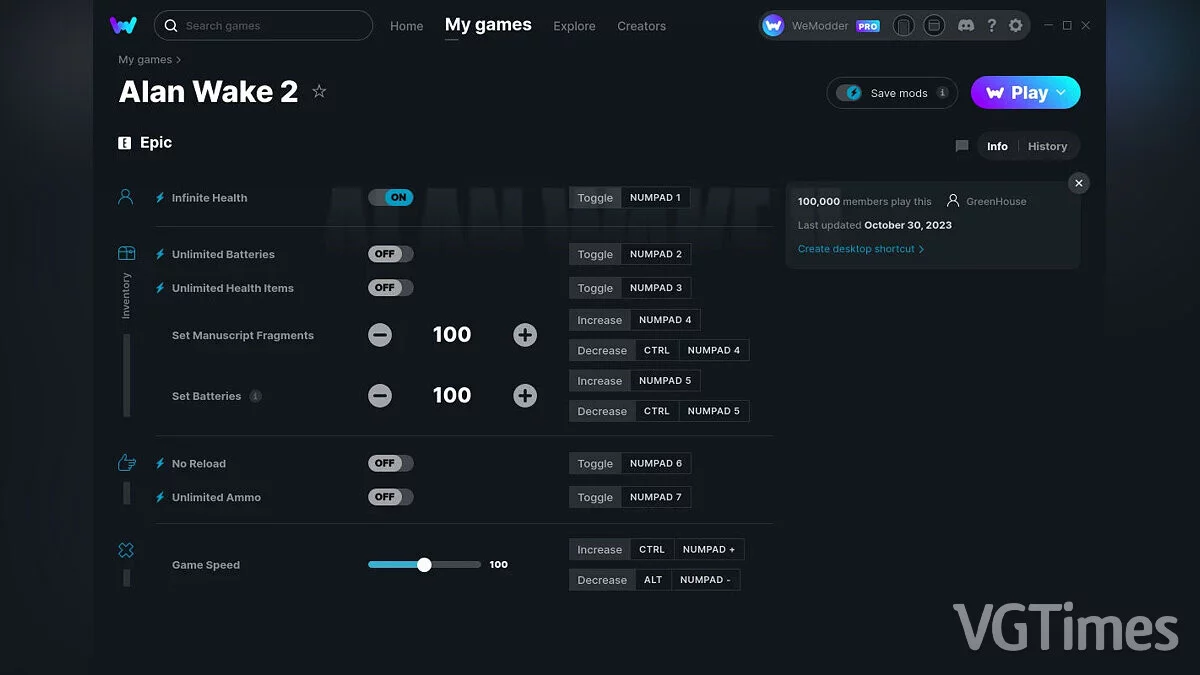This screenshot has width=1200, height=675.
Task: Click the Search games input field
Action: click(x=270, y=26)
